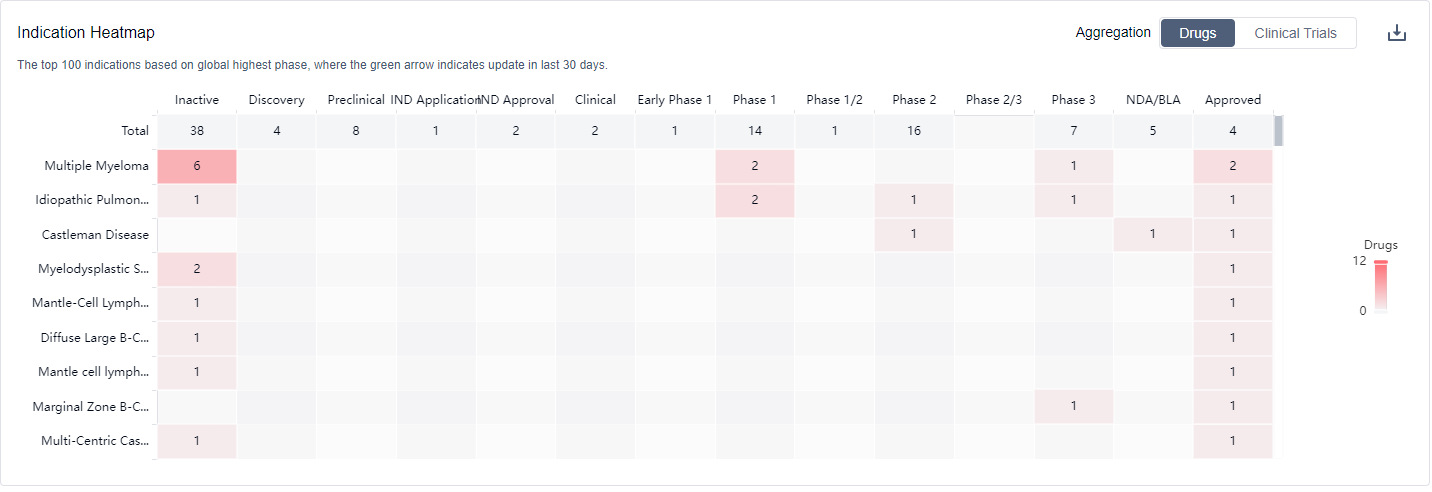Switch aggregation to Drugs
Viewport: 1432px width, 492px height.
click(x=1197, y=33)
